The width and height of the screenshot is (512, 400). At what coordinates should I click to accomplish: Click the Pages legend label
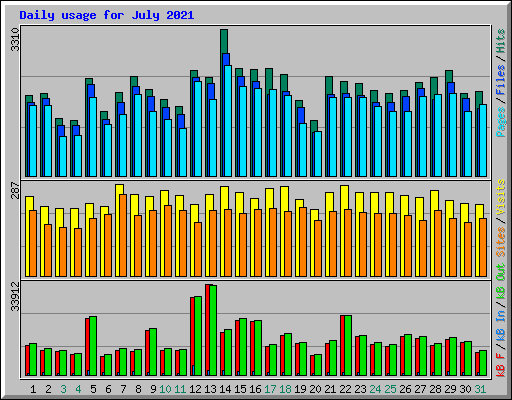tap(501, 122)
